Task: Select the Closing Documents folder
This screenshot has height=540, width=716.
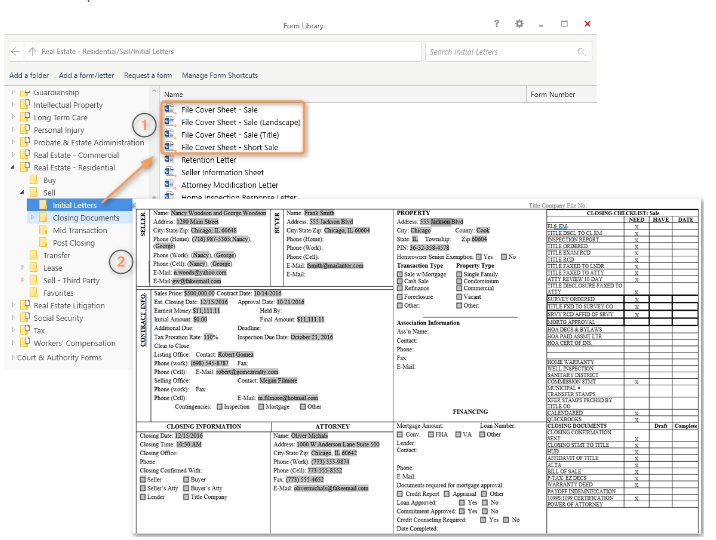Action: point(86,218)
